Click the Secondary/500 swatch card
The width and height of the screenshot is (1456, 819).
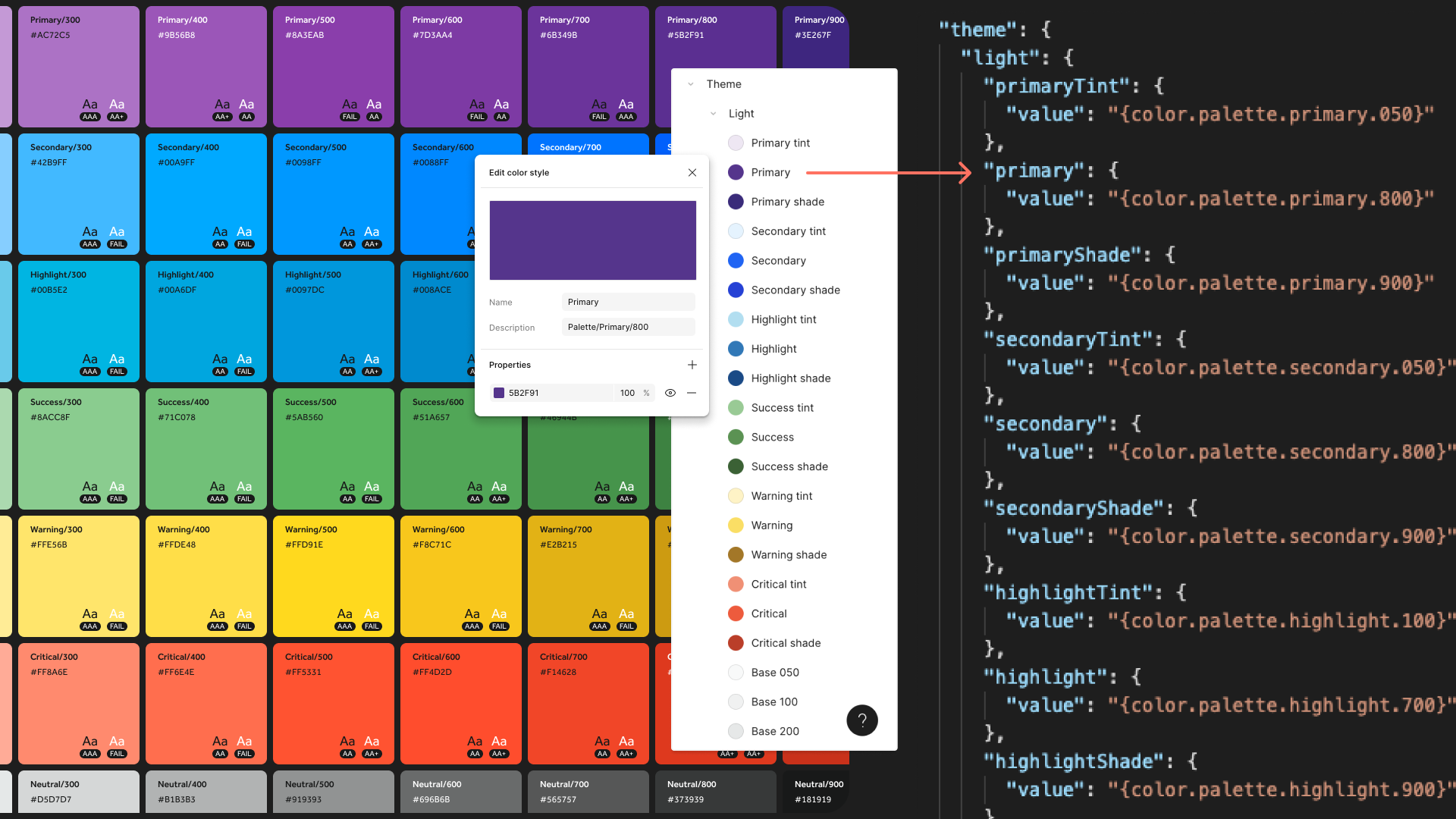click(334, 194)
